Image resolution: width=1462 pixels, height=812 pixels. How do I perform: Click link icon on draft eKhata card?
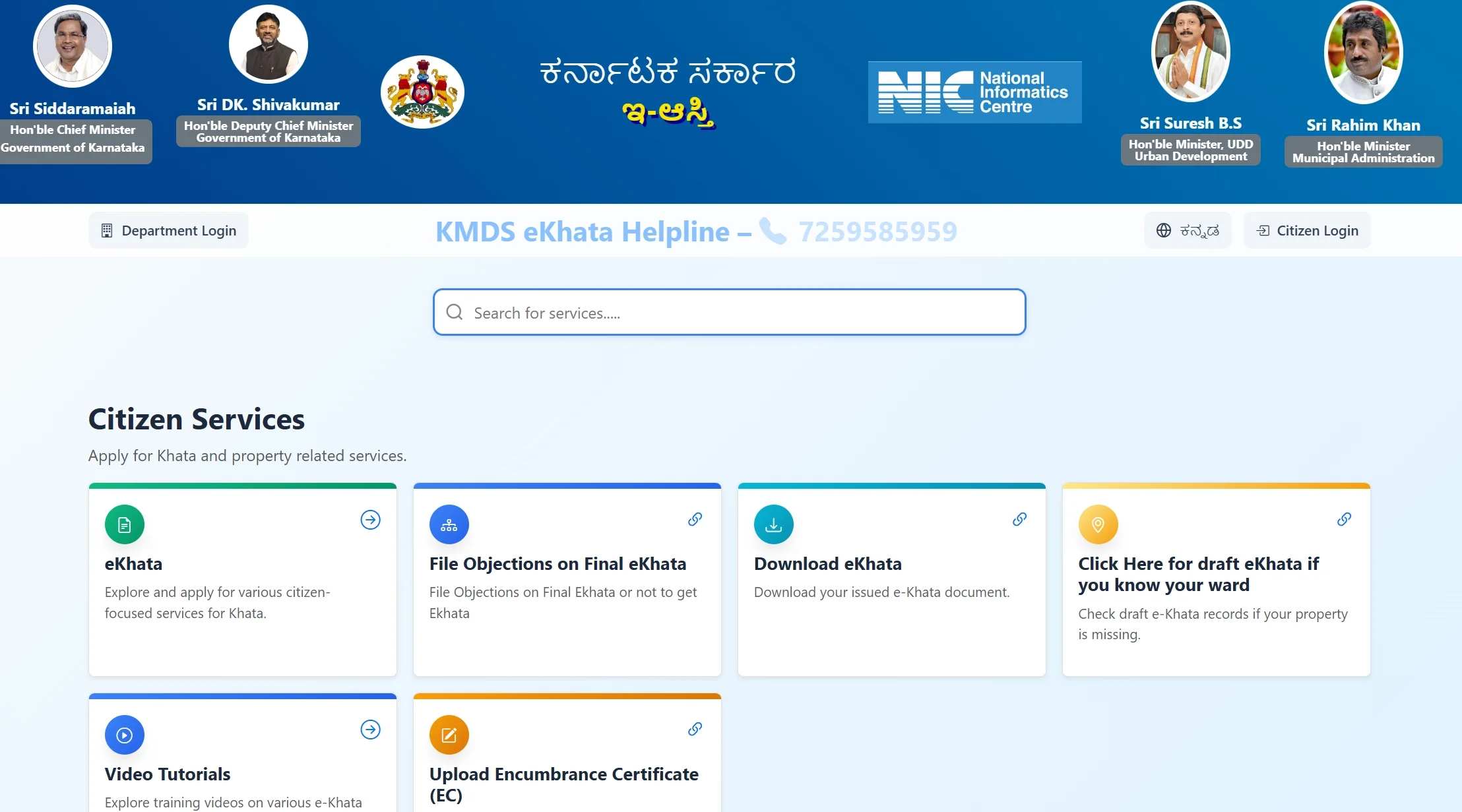1344,519
